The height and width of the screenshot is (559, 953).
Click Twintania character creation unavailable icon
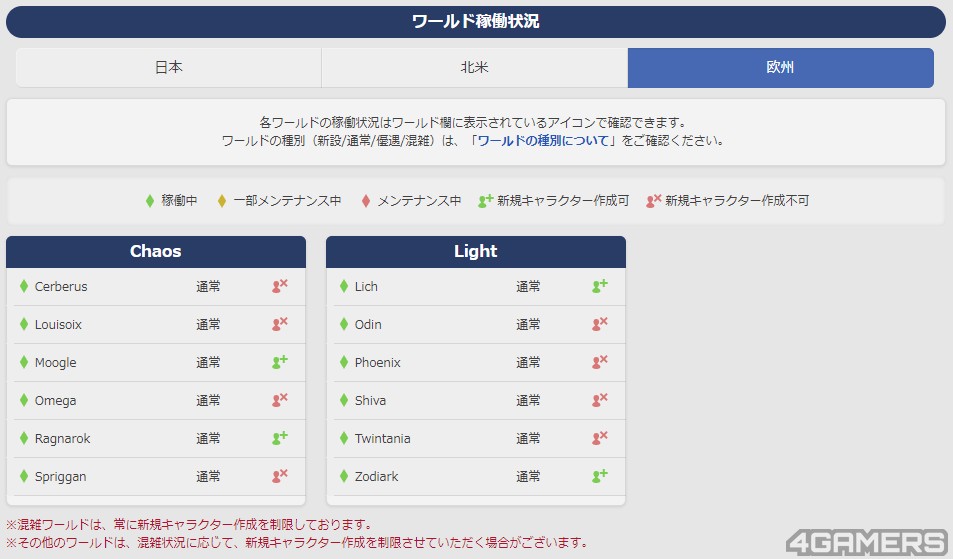tap(600, 438)
